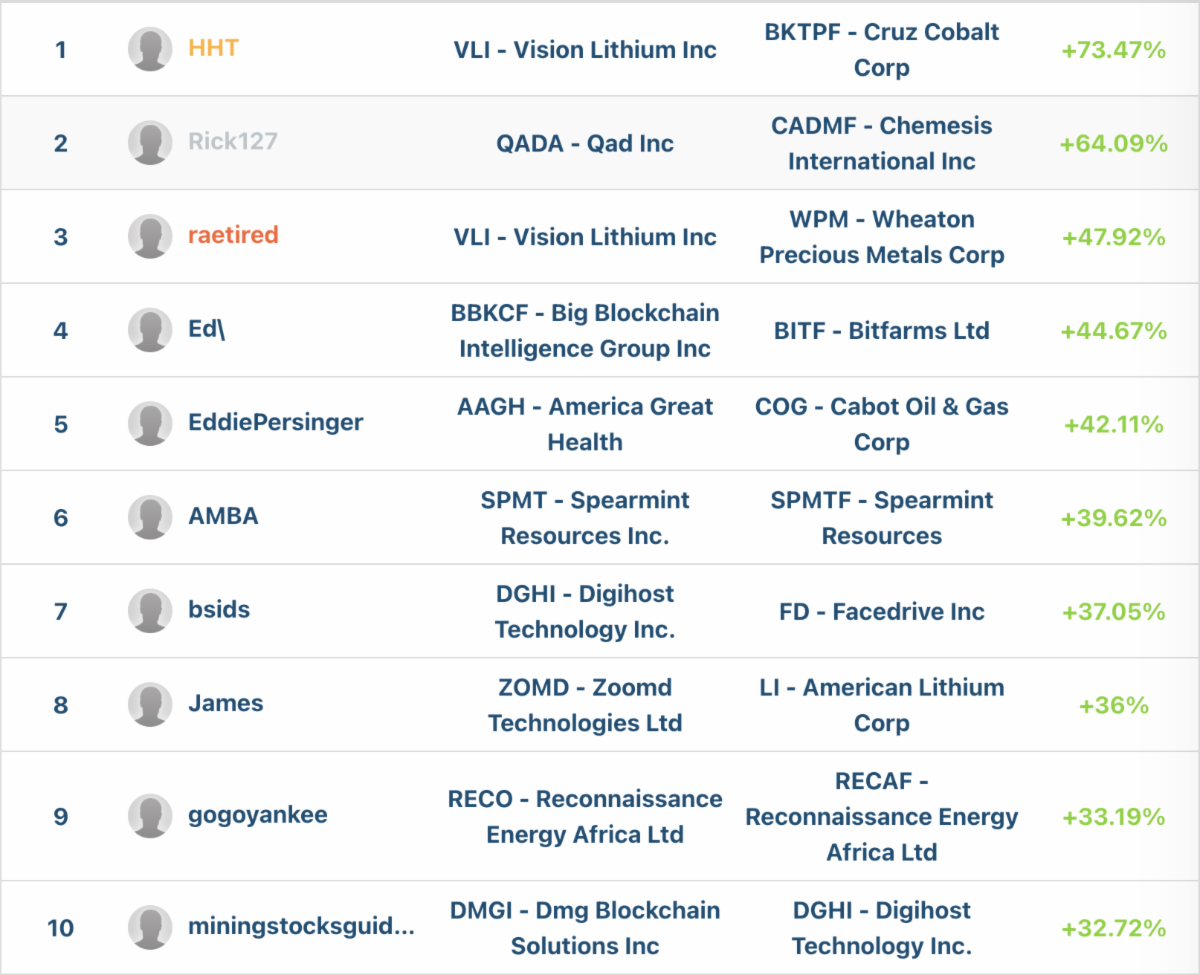This screenshot has height=975, width=1200.
Task: Open BKTPF - Cruz Cobalt Corp
Action: click(881, 49)
